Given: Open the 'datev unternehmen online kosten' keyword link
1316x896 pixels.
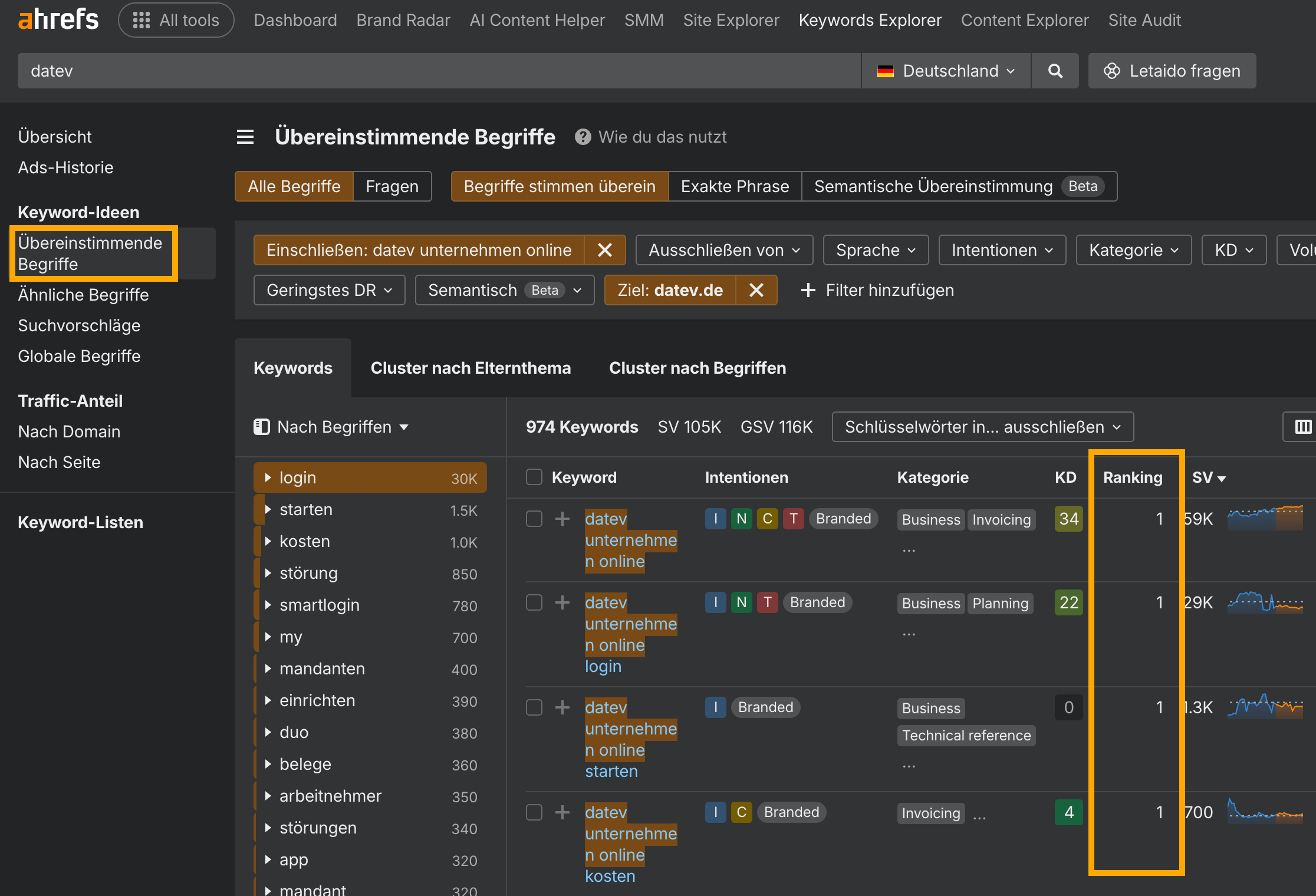Looking at the screenshot, I should pos(630,844).
